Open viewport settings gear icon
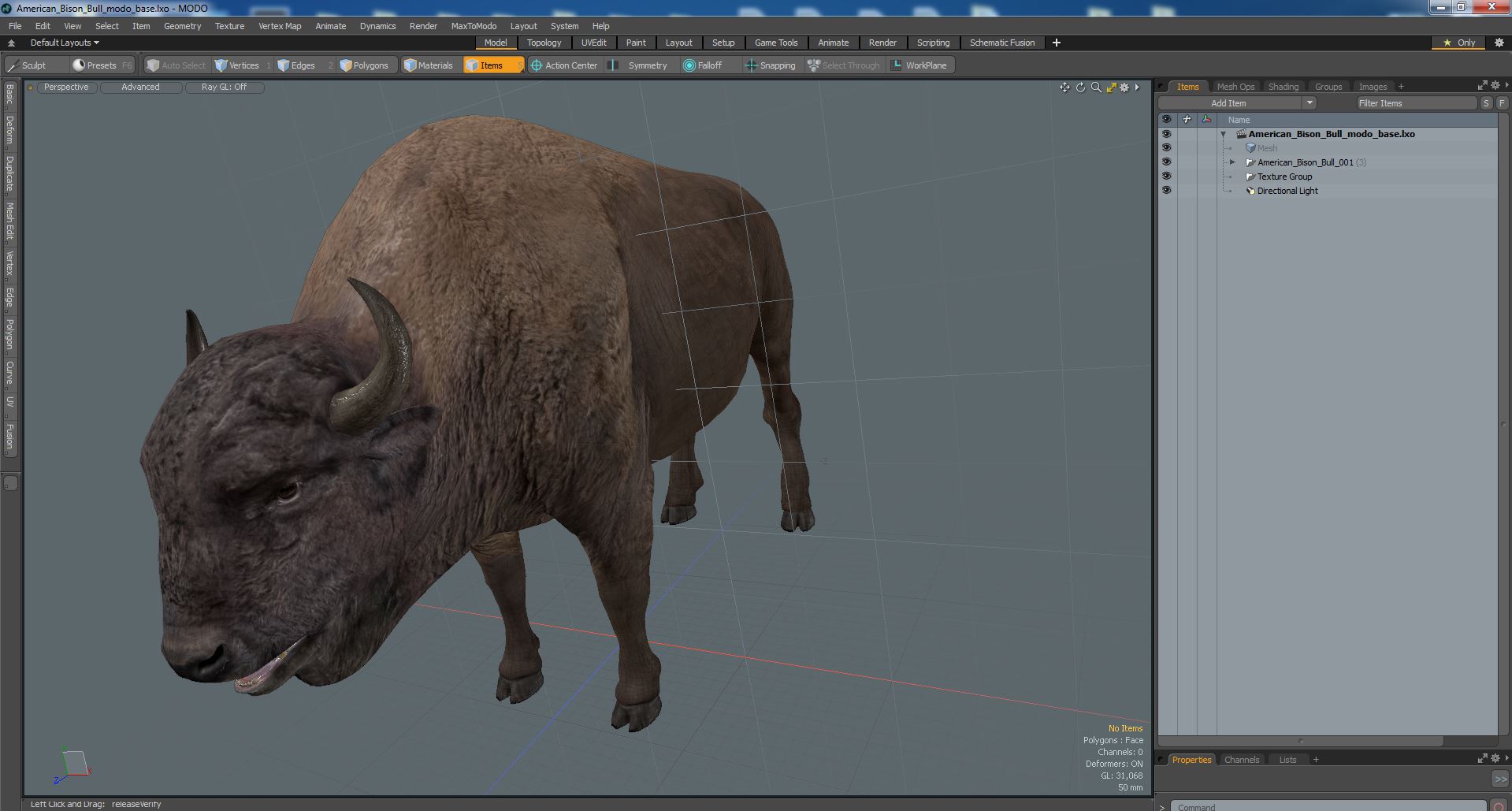1512x811 pixels. click(x=1124, y=87)
